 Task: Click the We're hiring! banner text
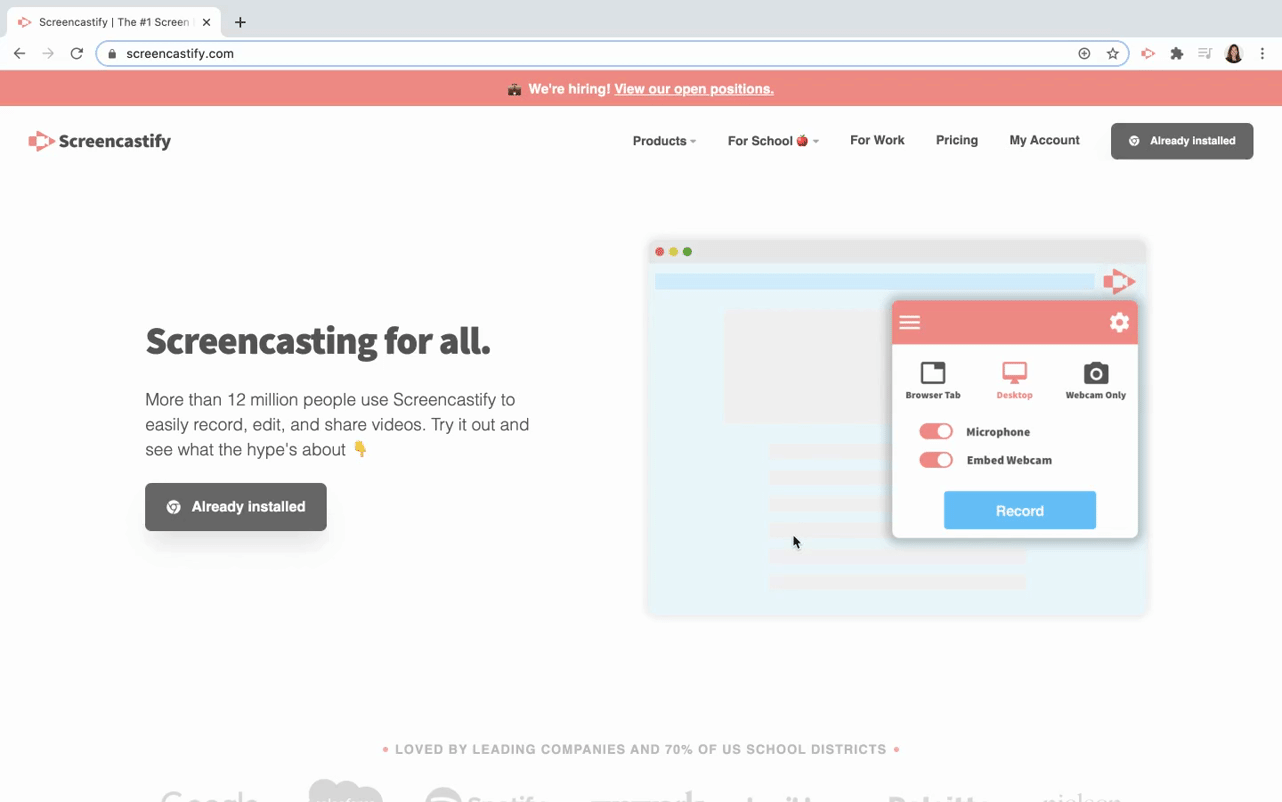point(569,89)
